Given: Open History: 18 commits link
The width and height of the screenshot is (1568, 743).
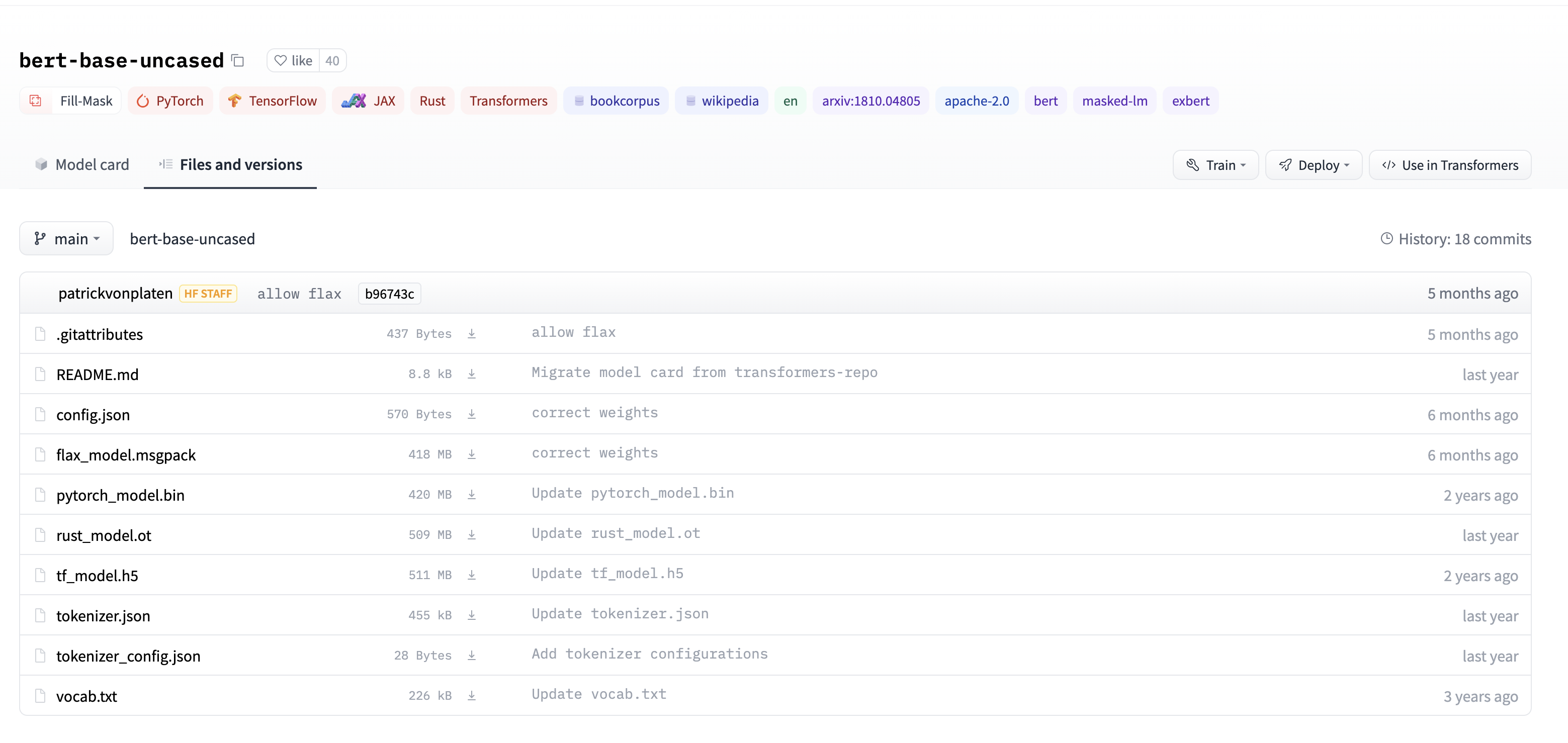Looking at the screenshot, I should pos(1455,239).
